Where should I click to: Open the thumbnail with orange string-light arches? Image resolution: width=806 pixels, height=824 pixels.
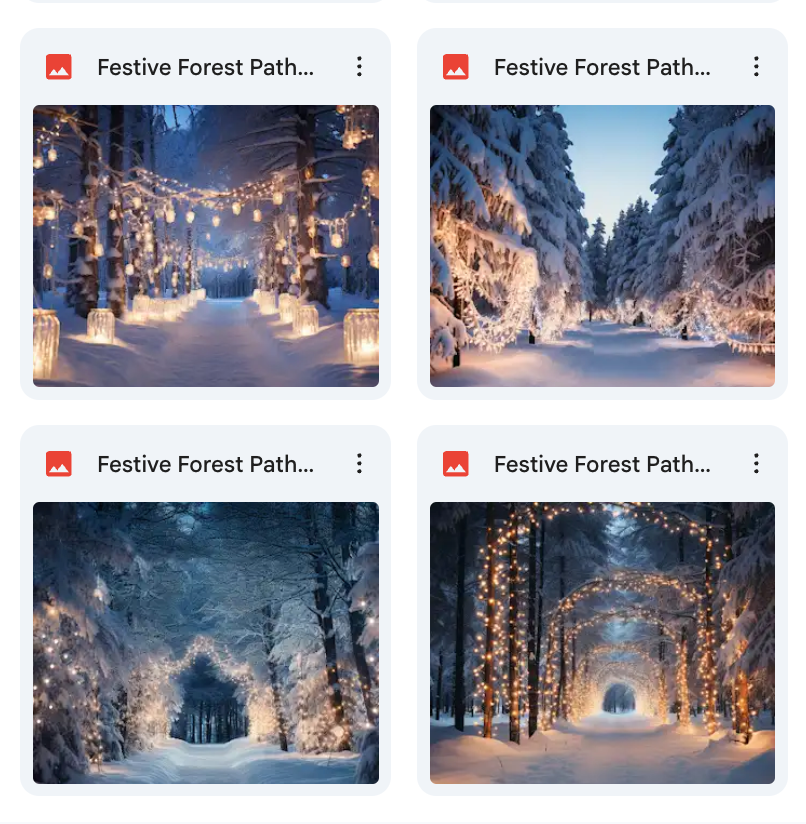(602, 643)
